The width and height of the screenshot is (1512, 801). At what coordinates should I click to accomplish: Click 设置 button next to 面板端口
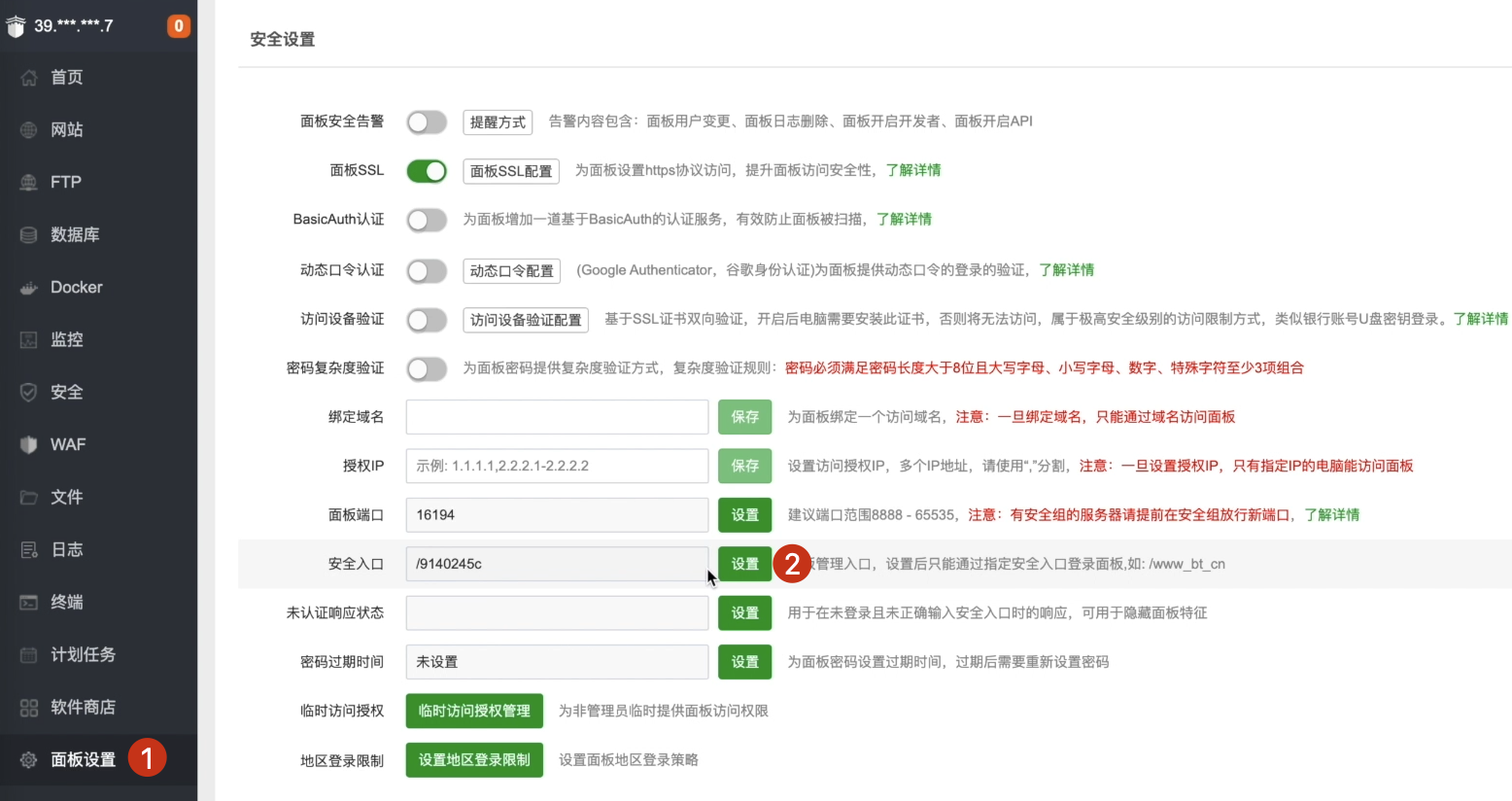tap(744, 515)
